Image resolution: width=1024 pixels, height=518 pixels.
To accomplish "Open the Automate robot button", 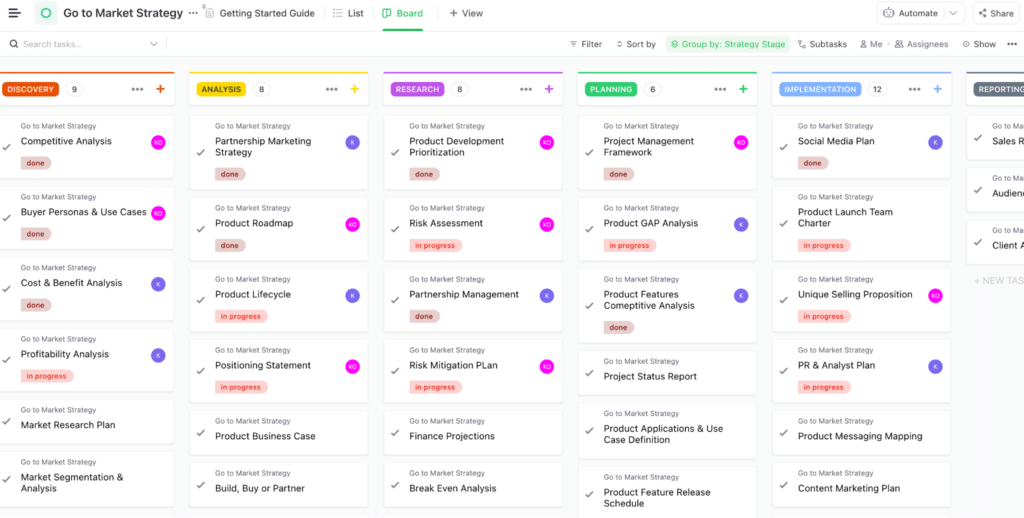I will [910, 13].
